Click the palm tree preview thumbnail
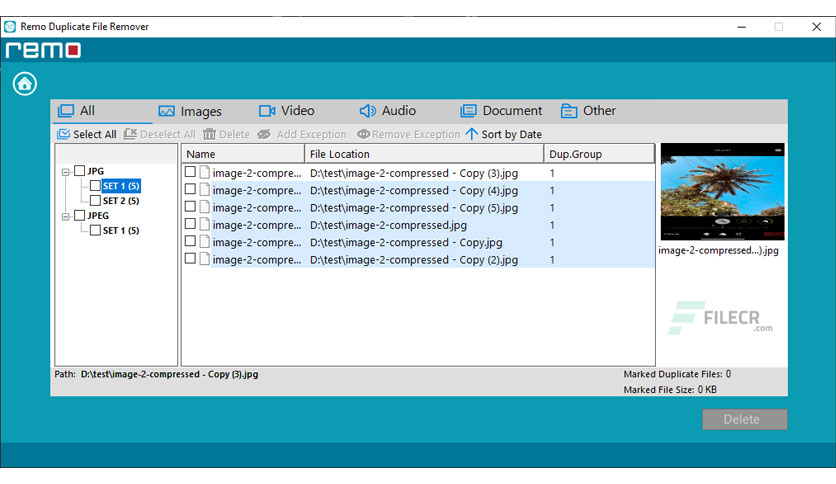836x484 pixels. pyautogui.click(x=722, y=191)
